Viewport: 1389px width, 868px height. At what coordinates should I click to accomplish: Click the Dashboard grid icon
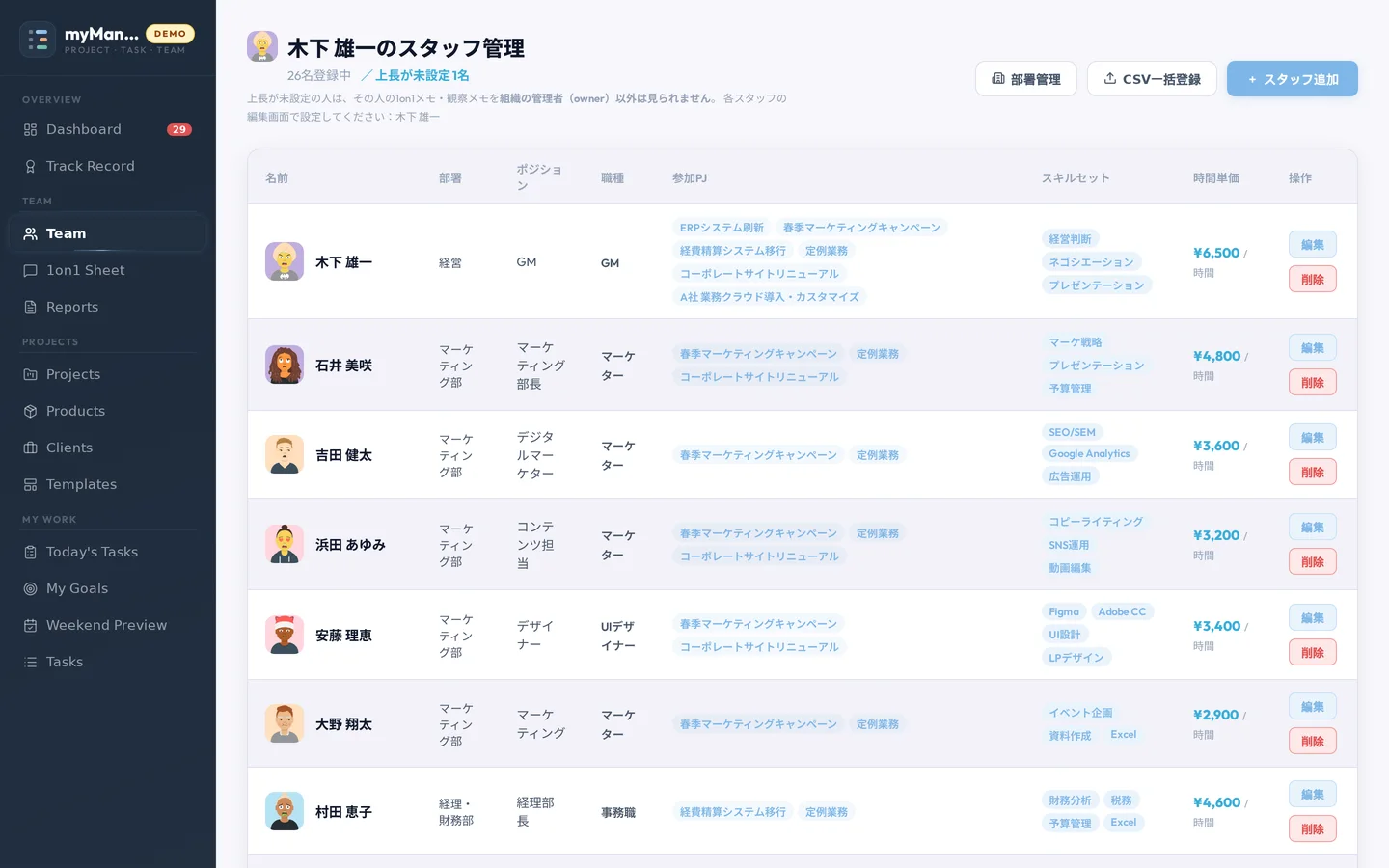[x=30, y=130]
